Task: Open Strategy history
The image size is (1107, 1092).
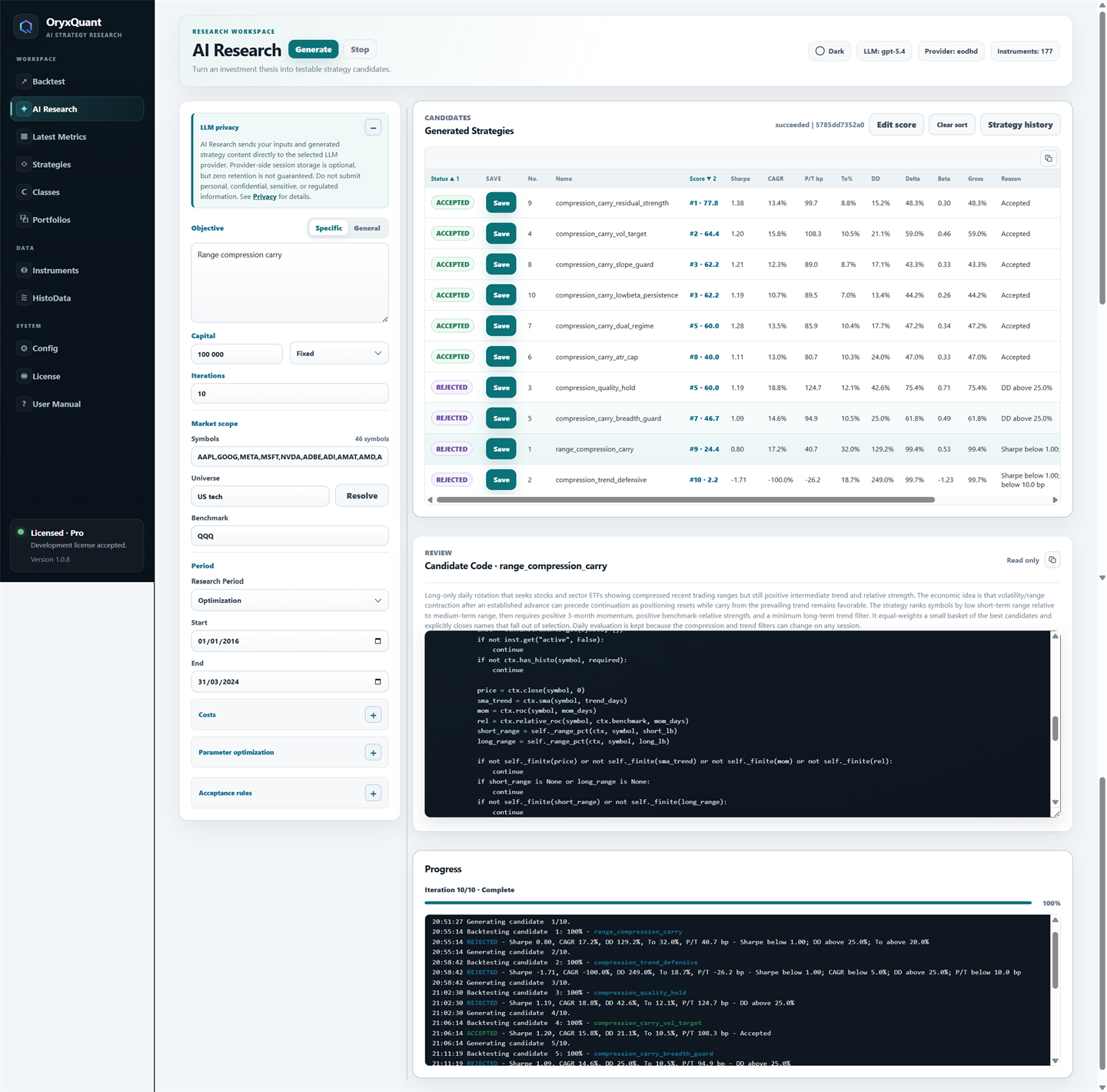Action: [x=1020, y=125]
